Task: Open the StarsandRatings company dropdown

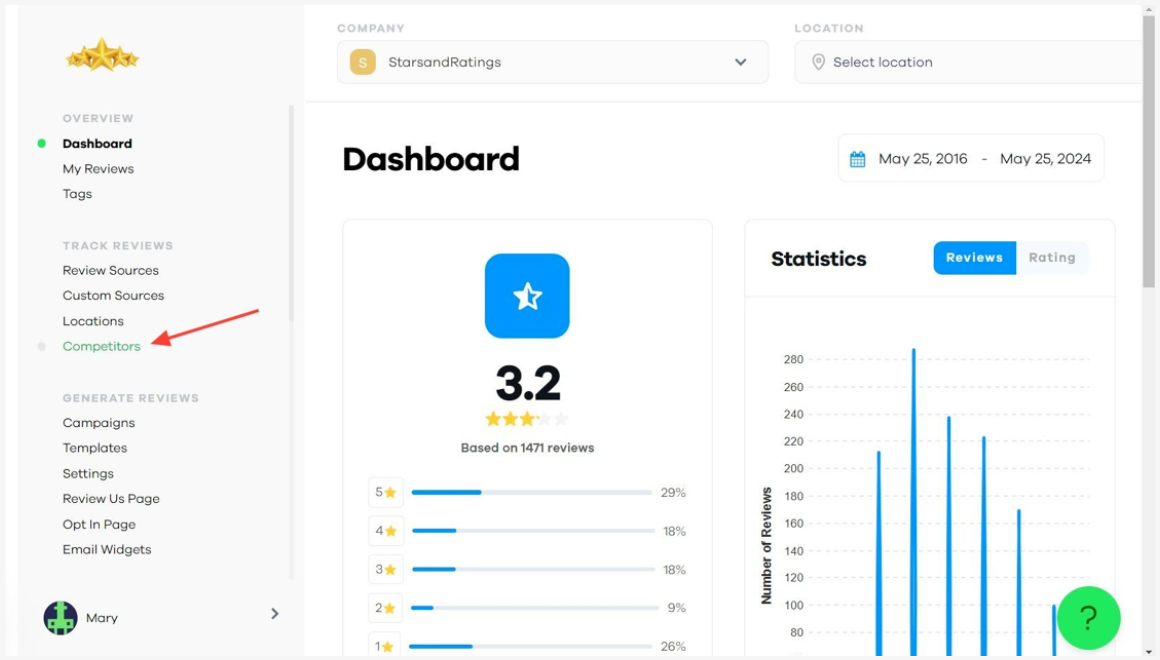Action: point(553,62)
